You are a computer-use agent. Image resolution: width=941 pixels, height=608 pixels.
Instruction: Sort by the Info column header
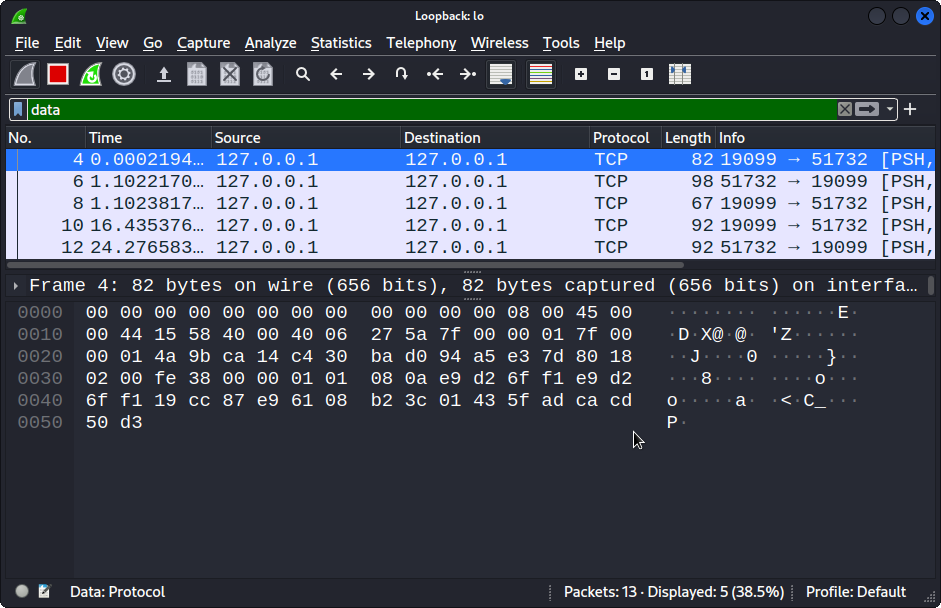825,138
